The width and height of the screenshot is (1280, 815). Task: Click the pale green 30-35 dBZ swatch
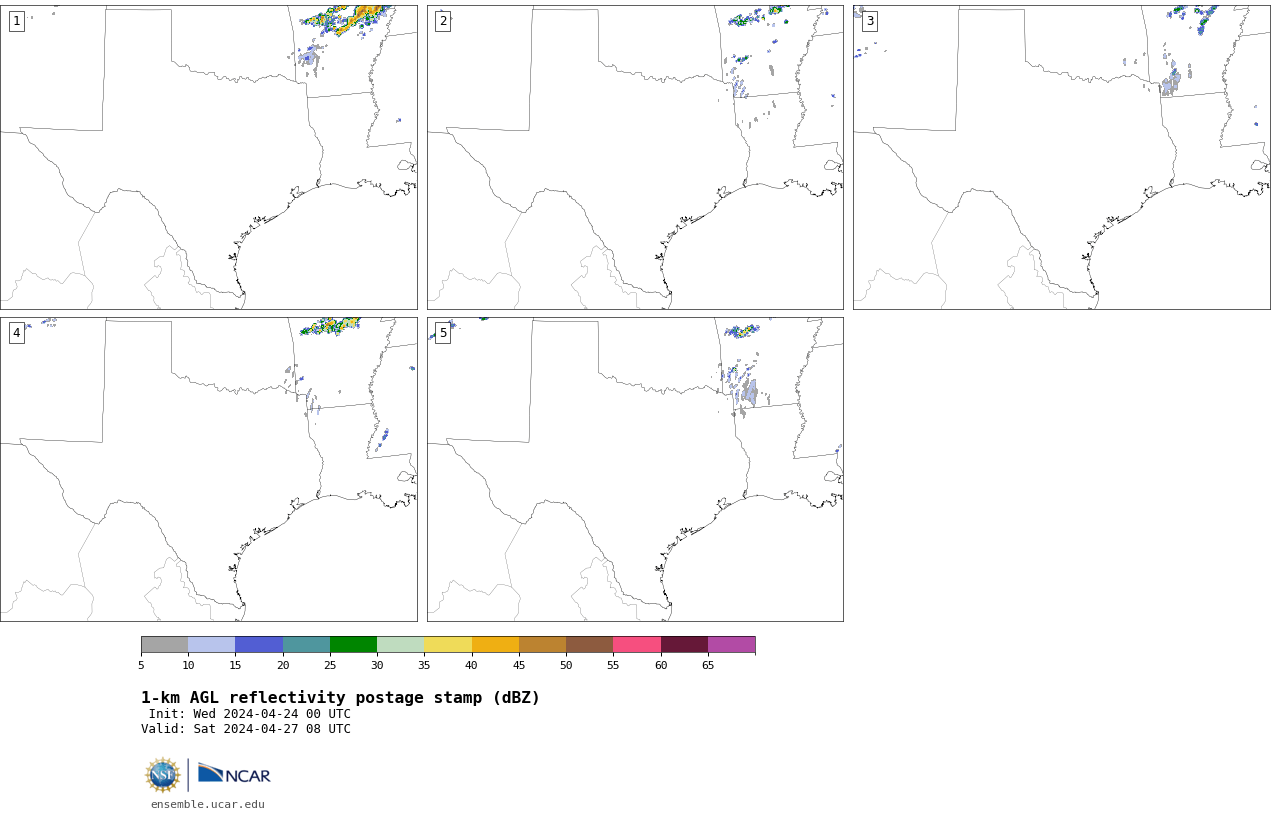click(x=401, y=644)
